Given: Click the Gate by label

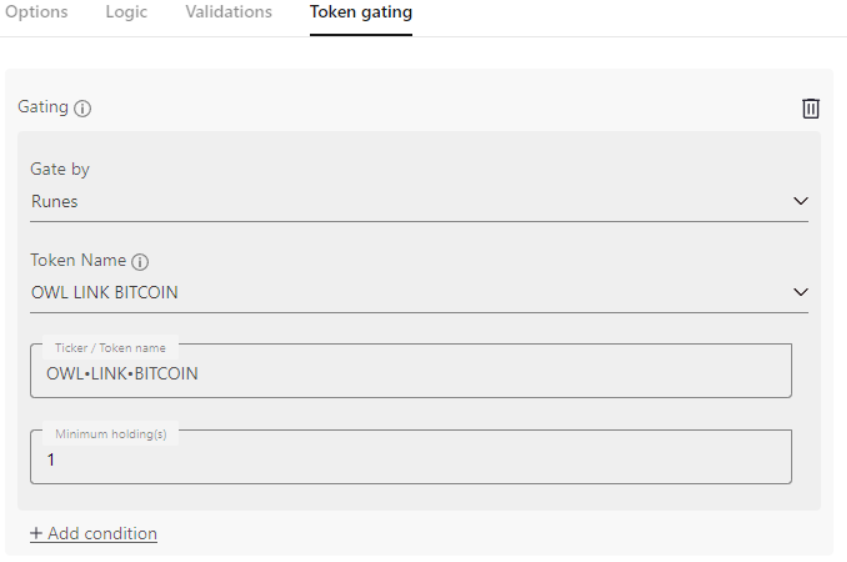Looking at the screenshot, I should 60,170.
